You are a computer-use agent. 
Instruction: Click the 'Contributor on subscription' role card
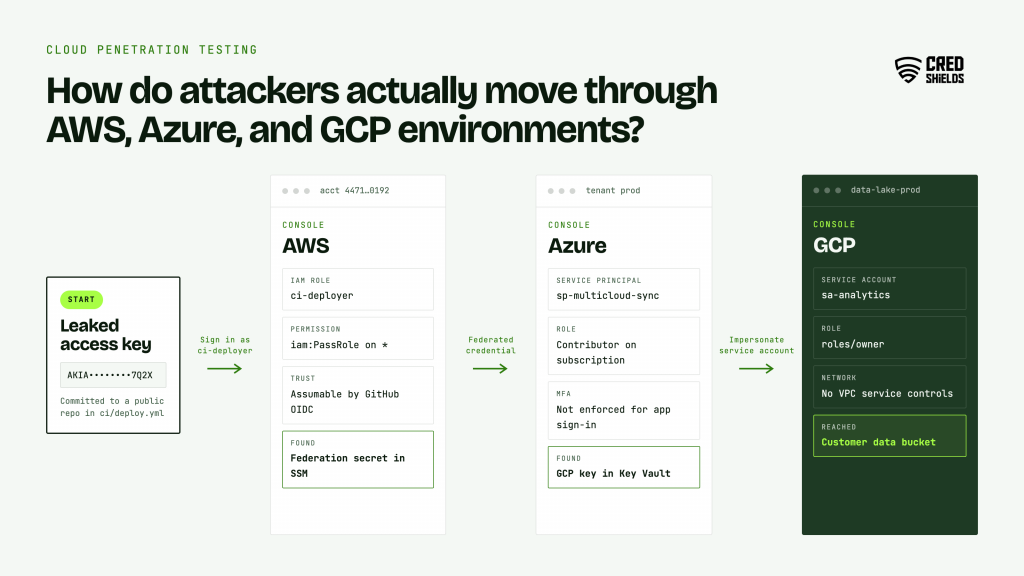624,346
